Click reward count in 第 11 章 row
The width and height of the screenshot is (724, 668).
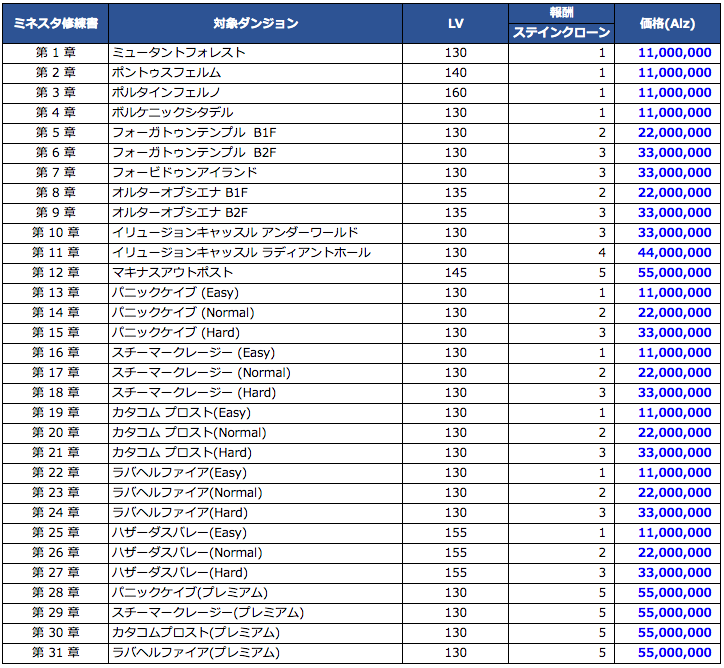561,253
